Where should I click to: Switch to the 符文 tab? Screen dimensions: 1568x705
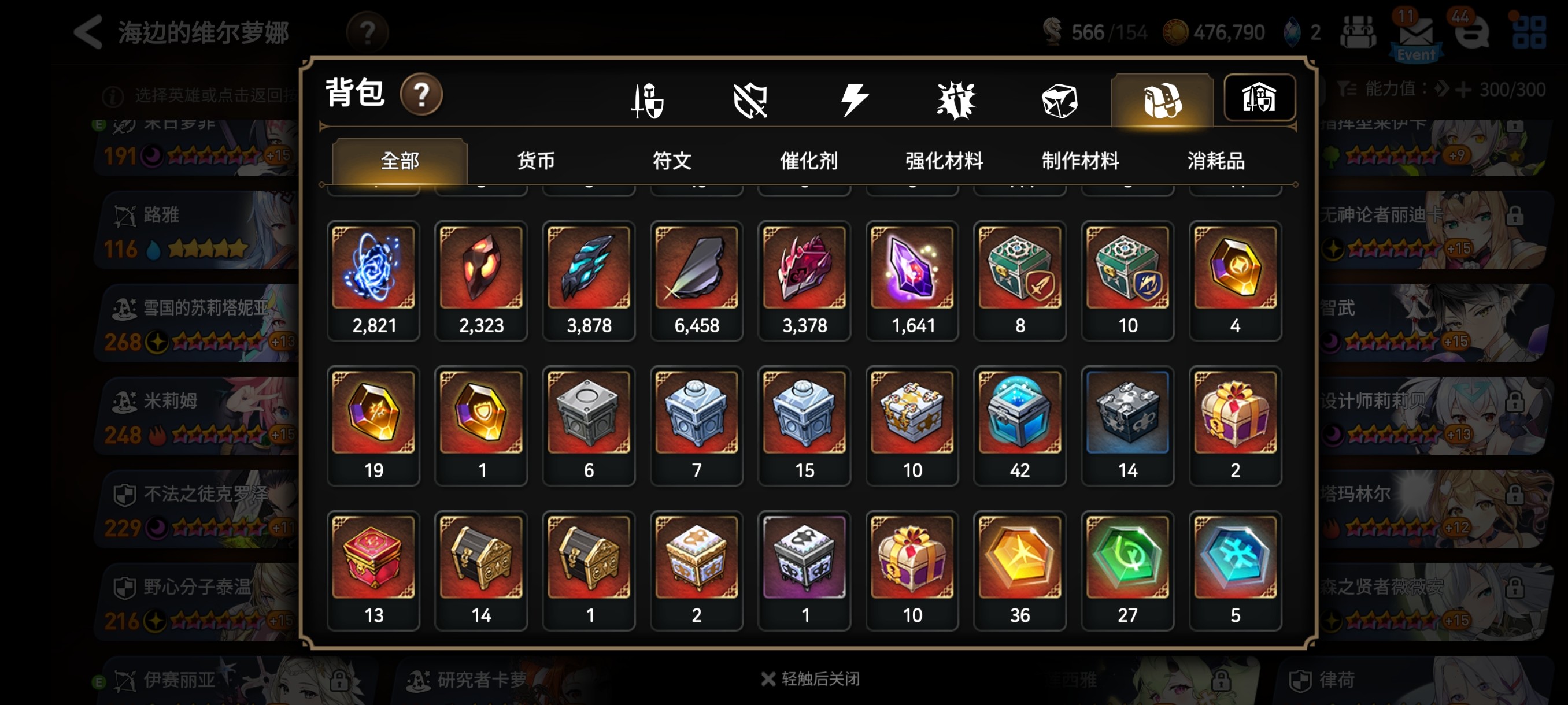[x=672, y=161]
